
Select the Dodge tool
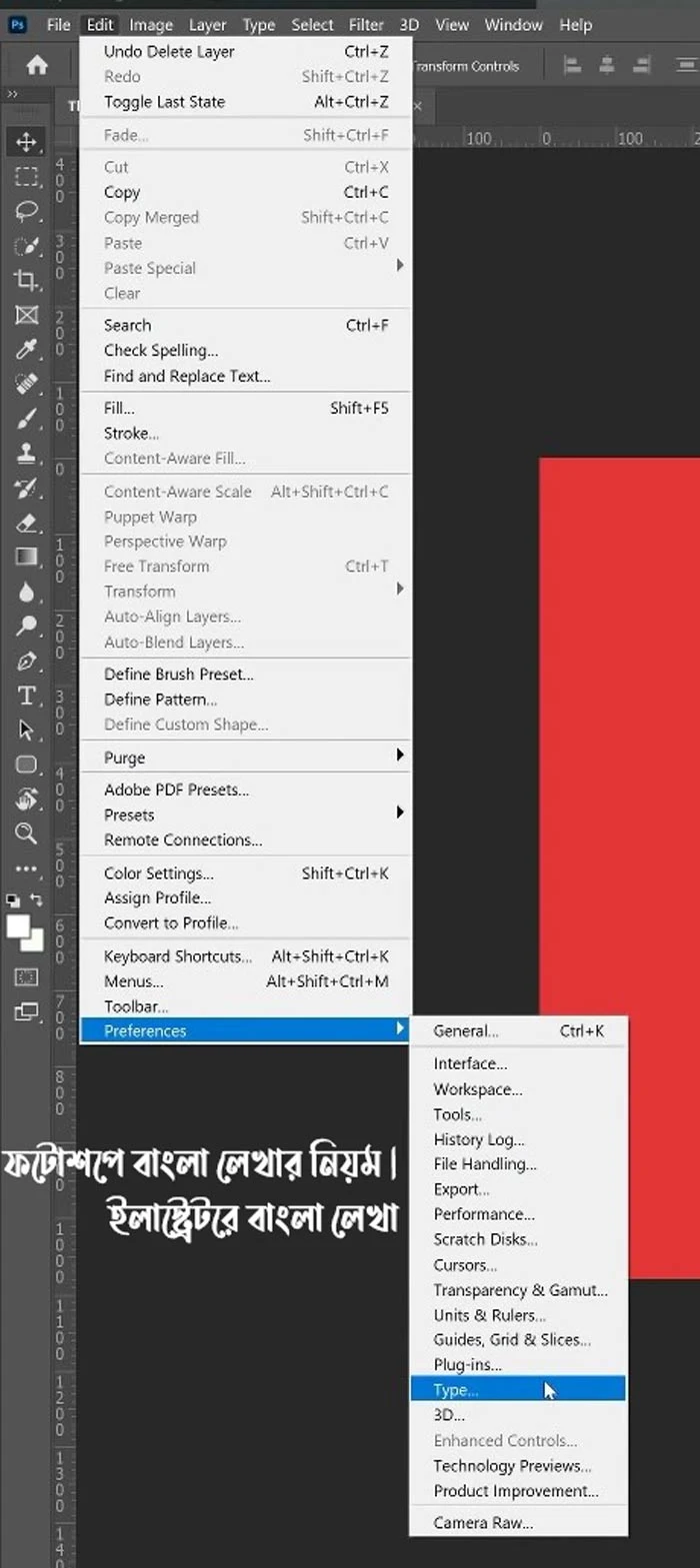pos(27,627)
